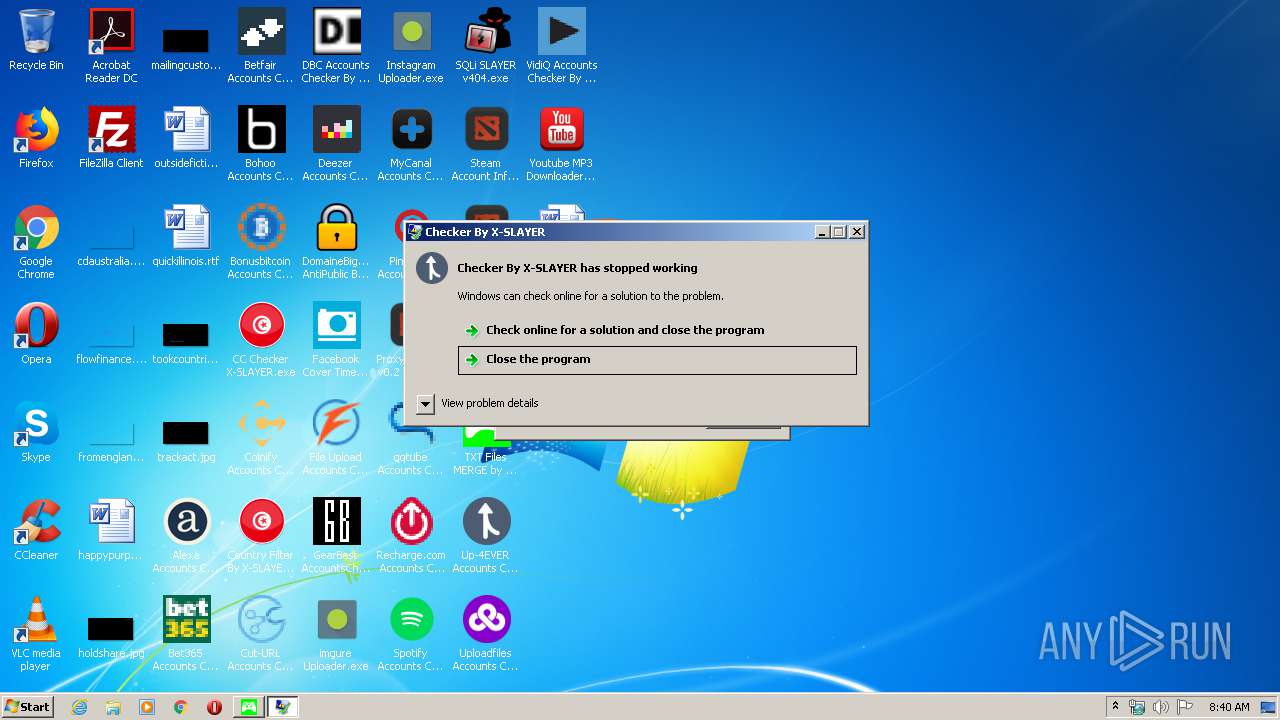Image resolution: width=1280 pixels, height=720 pixels.
Task: Open MyCanal Accounts Checker icon
Action: point(411,144)
